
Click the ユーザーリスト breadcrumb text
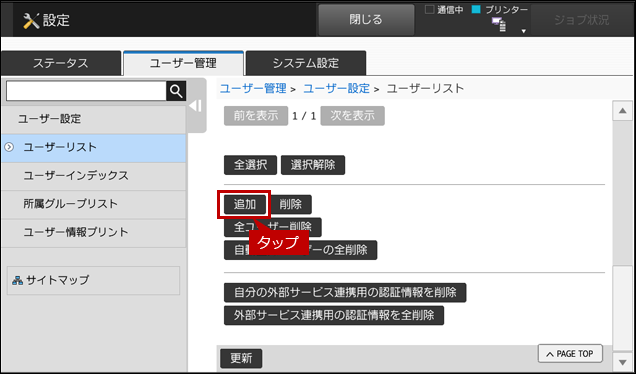click(x=425, y=88)
